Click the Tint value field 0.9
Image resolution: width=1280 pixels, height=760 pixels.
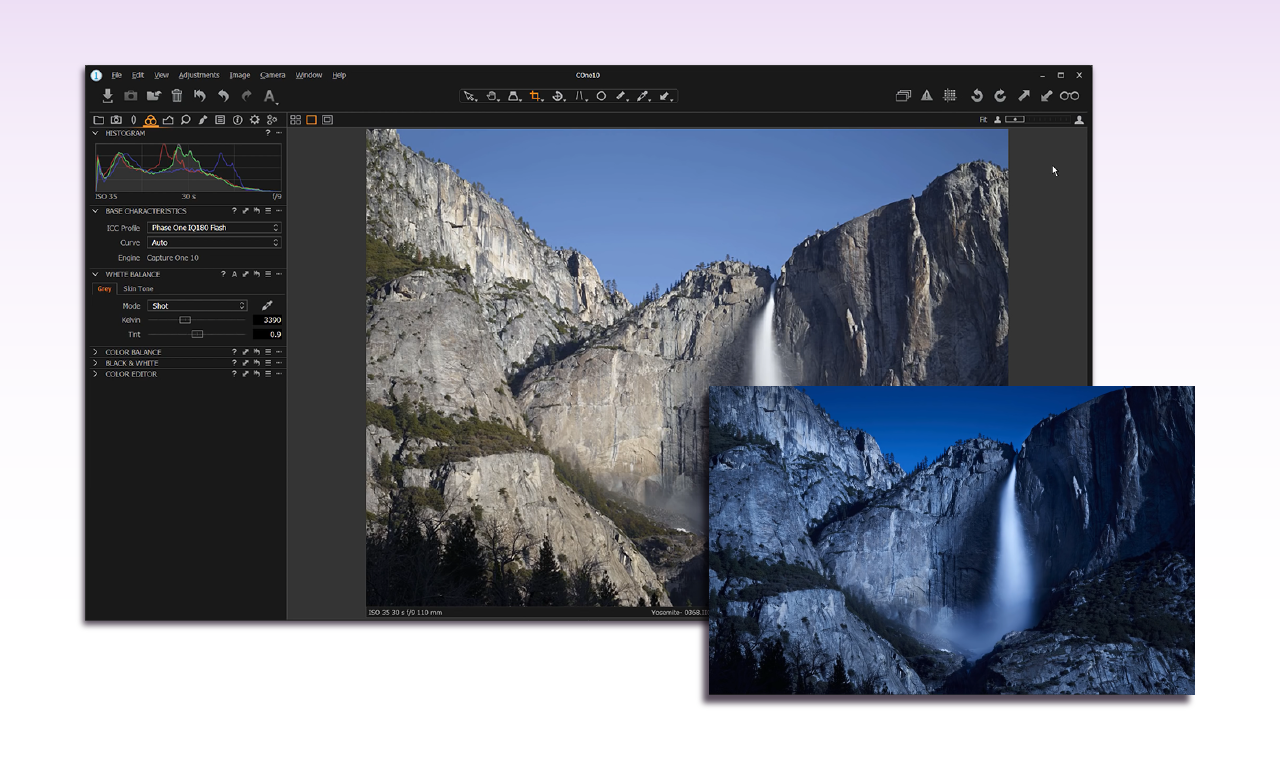tap(267, 334)
